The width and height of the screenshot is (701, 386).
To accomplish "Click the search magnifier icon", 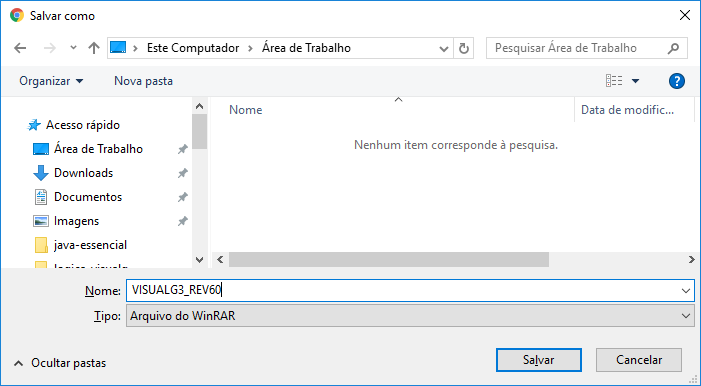I will pyautogui.click(x=673, y=48).
